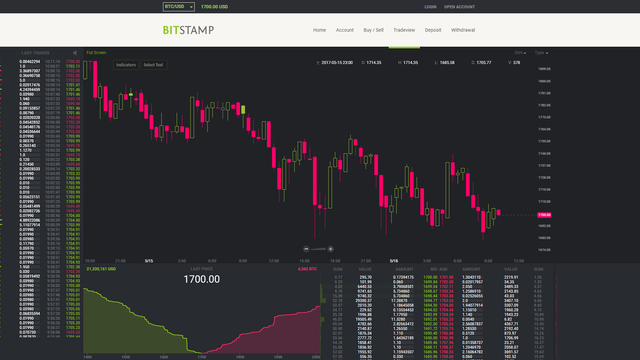The height and width of the screenshot is (360, 640).
Task: Click the Select Tool button
Action: click(153, 65)
